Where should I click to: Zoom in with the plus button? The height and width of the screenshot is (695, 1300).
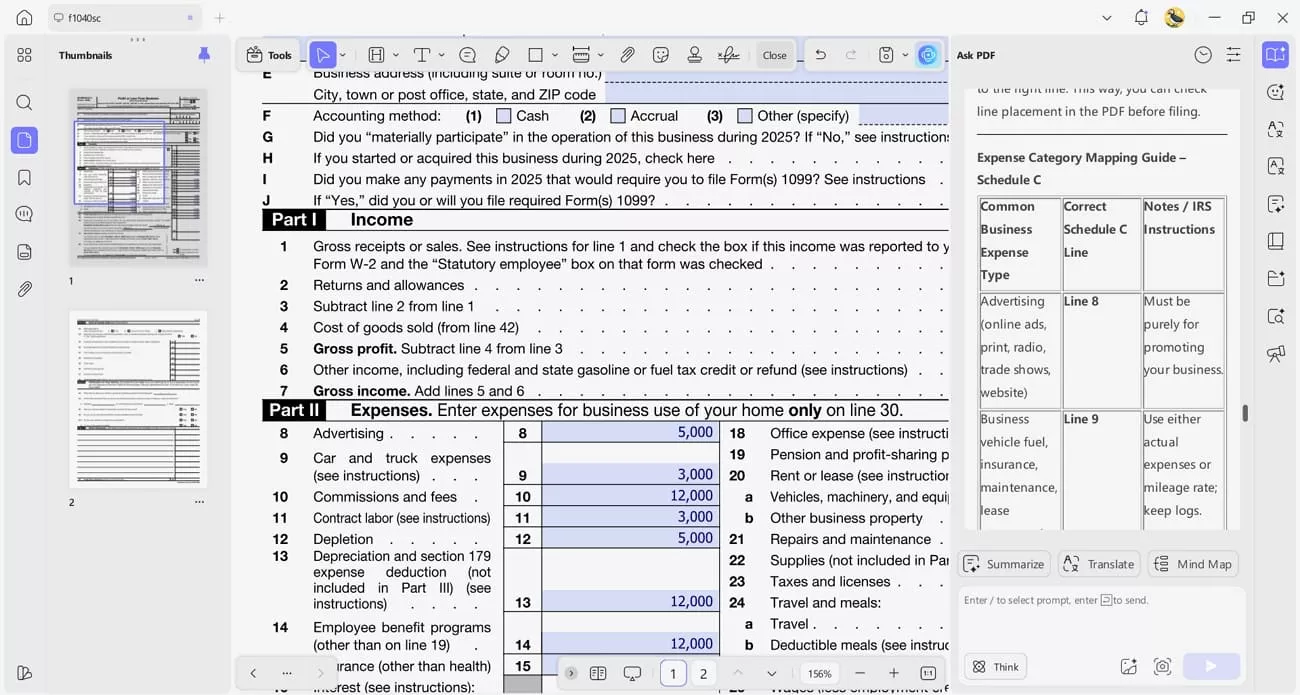(x=894, y=674)
